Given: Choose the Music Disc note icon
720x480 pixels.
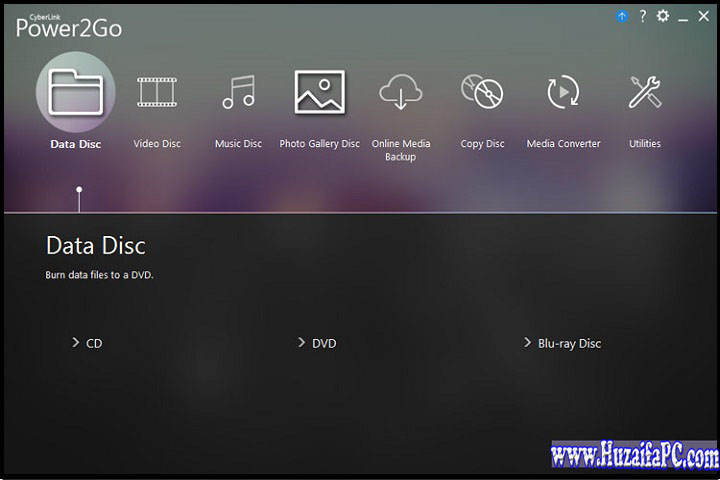Looking at the screenshot, I should tap(238, 92).
